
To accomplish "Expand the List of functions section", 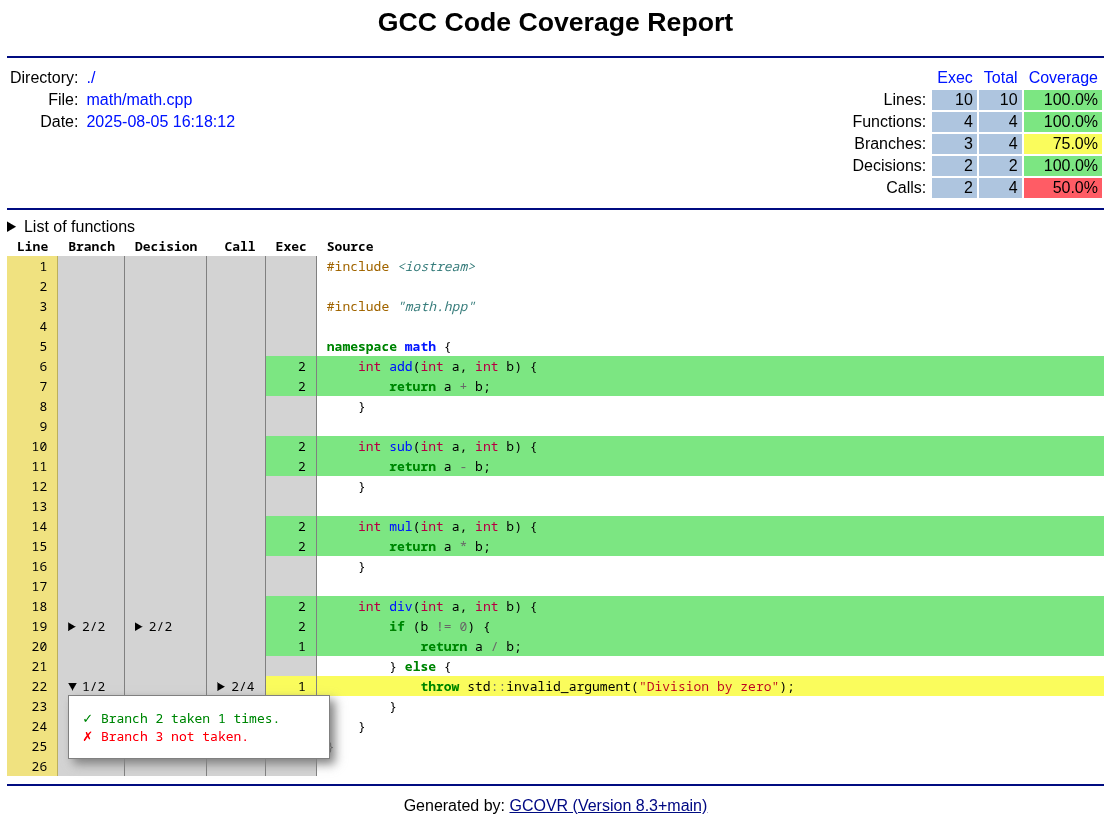I will point(71,227).
